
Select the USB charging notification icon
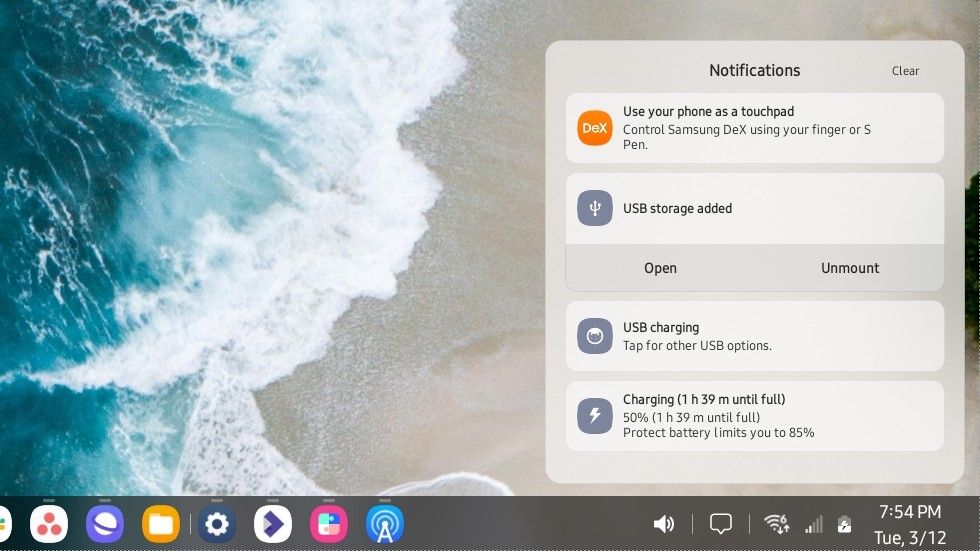tap(594, 336)
